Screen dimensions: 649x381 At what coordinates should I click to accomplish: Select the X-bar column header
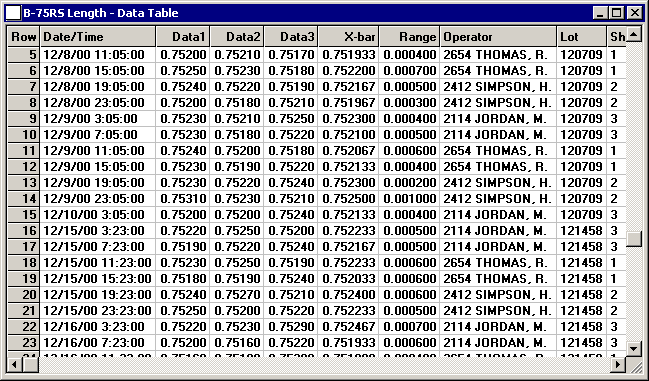[x=349, y=37]
